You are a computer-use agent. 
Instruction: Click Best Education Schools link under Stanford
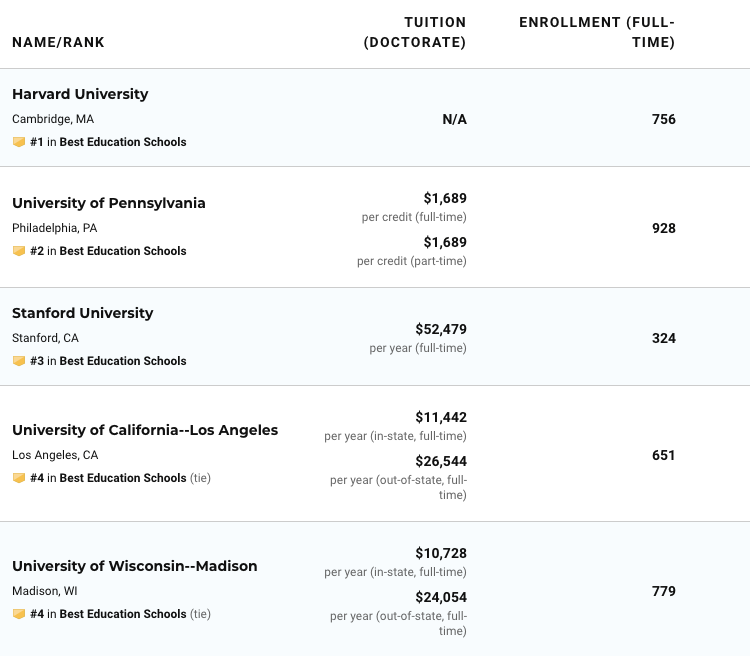pos(123,361)
